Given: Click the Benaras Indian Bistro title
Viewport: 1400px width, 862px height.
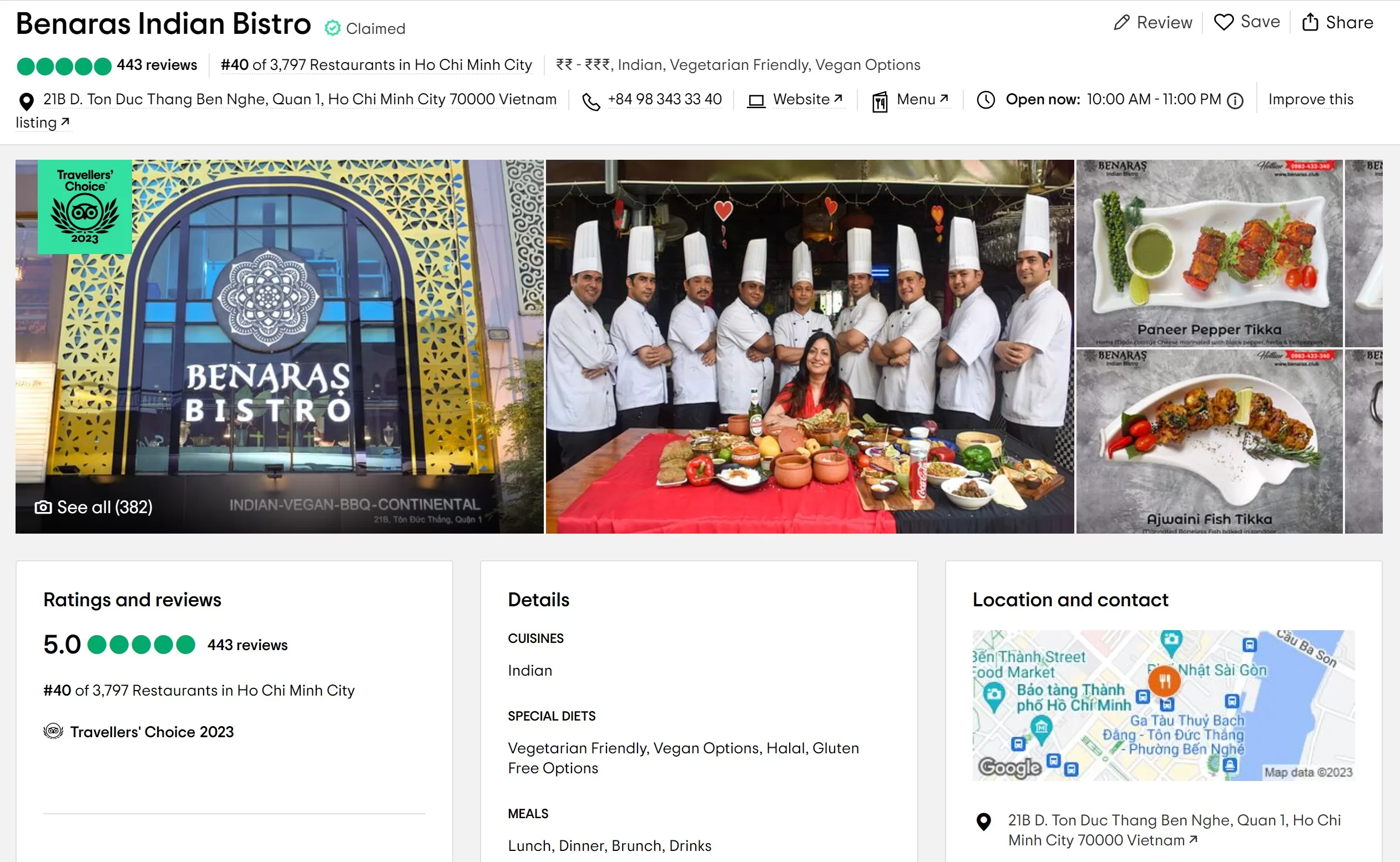Looking at the screenshot, I should pos(163,24).
